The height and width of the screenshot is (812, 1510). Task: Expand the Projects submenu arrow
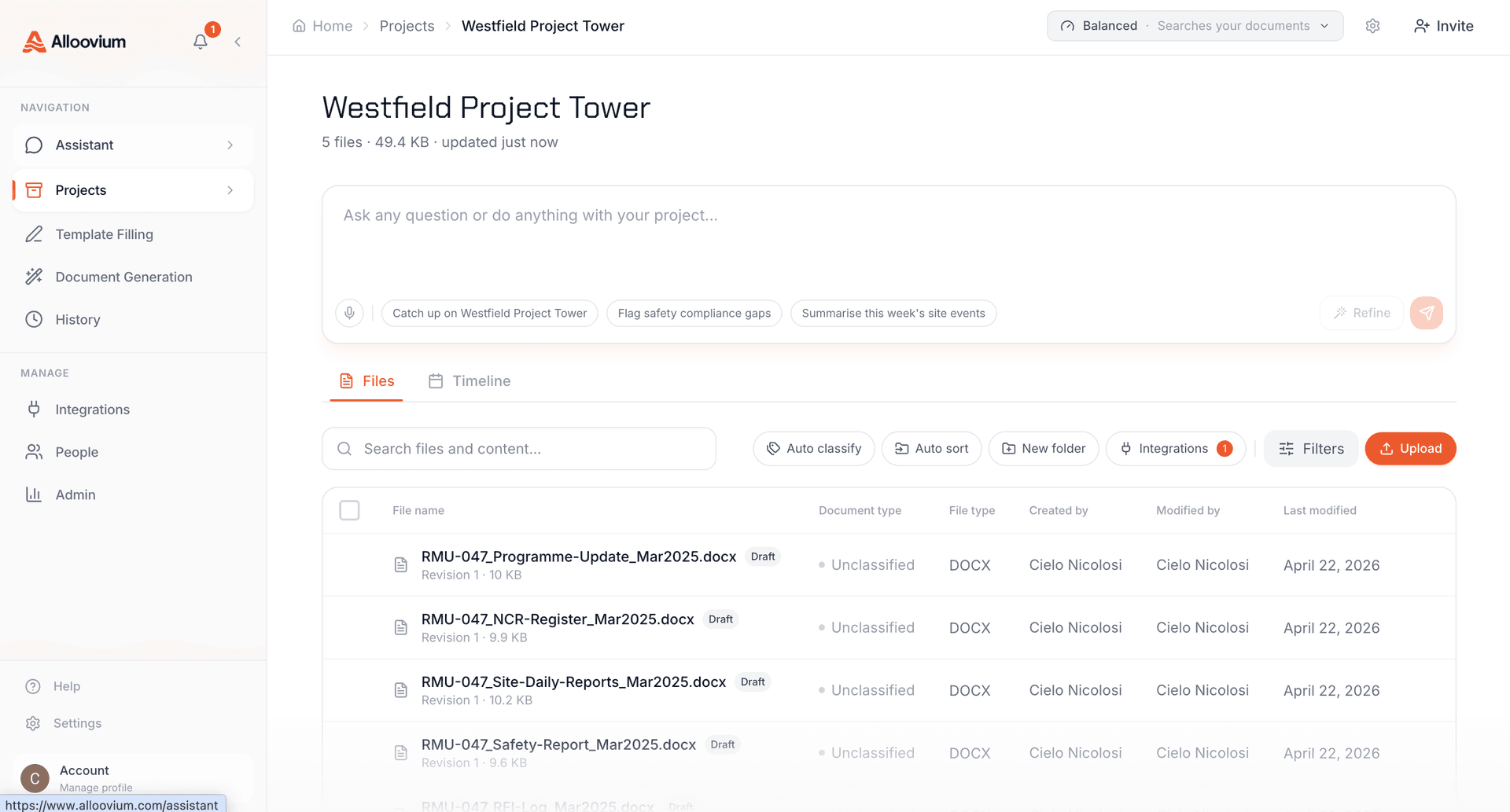coord(230,190)
